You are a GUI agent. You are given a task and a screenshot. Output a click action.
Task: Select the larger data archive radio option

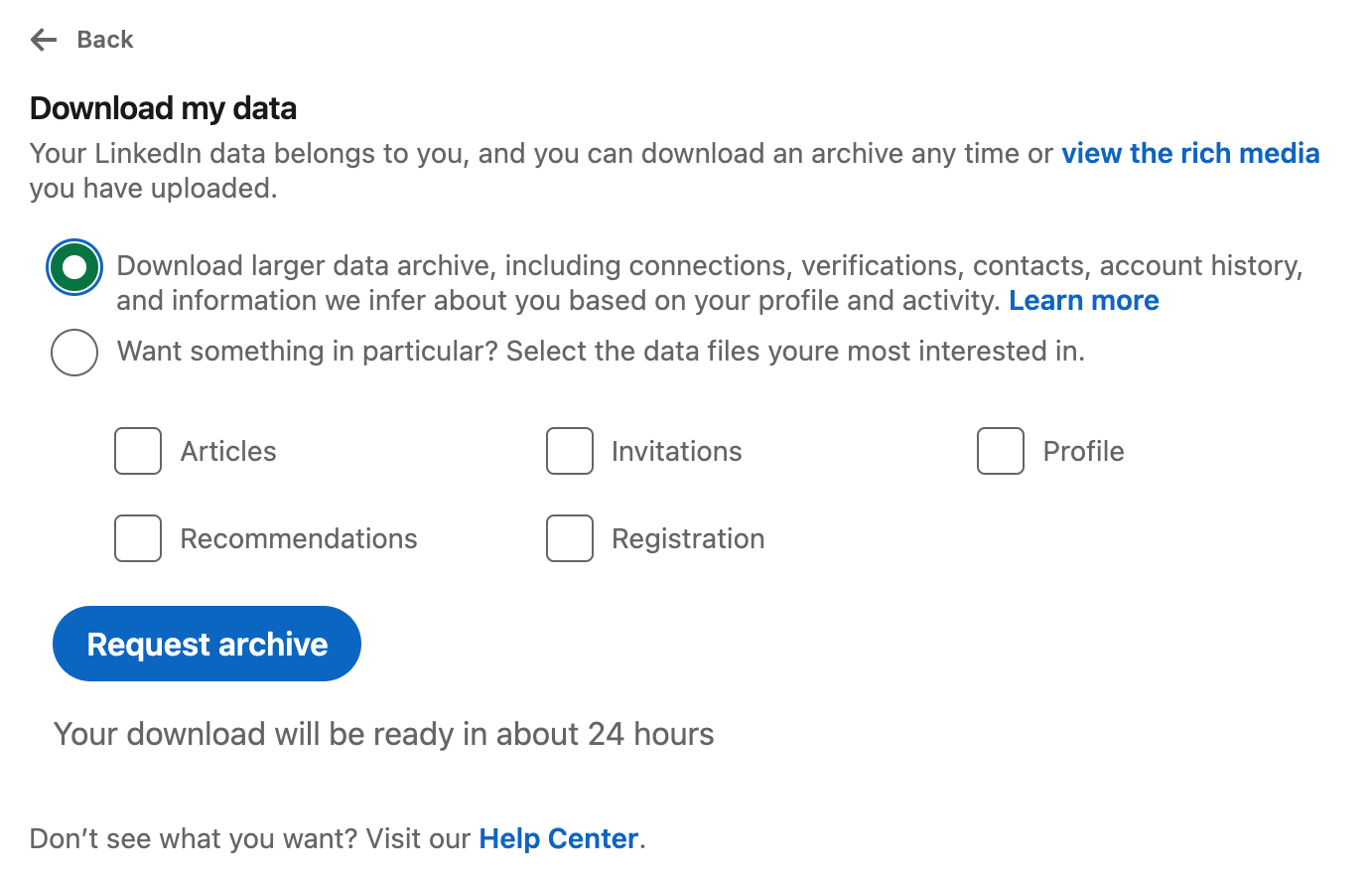click(74, 267)
